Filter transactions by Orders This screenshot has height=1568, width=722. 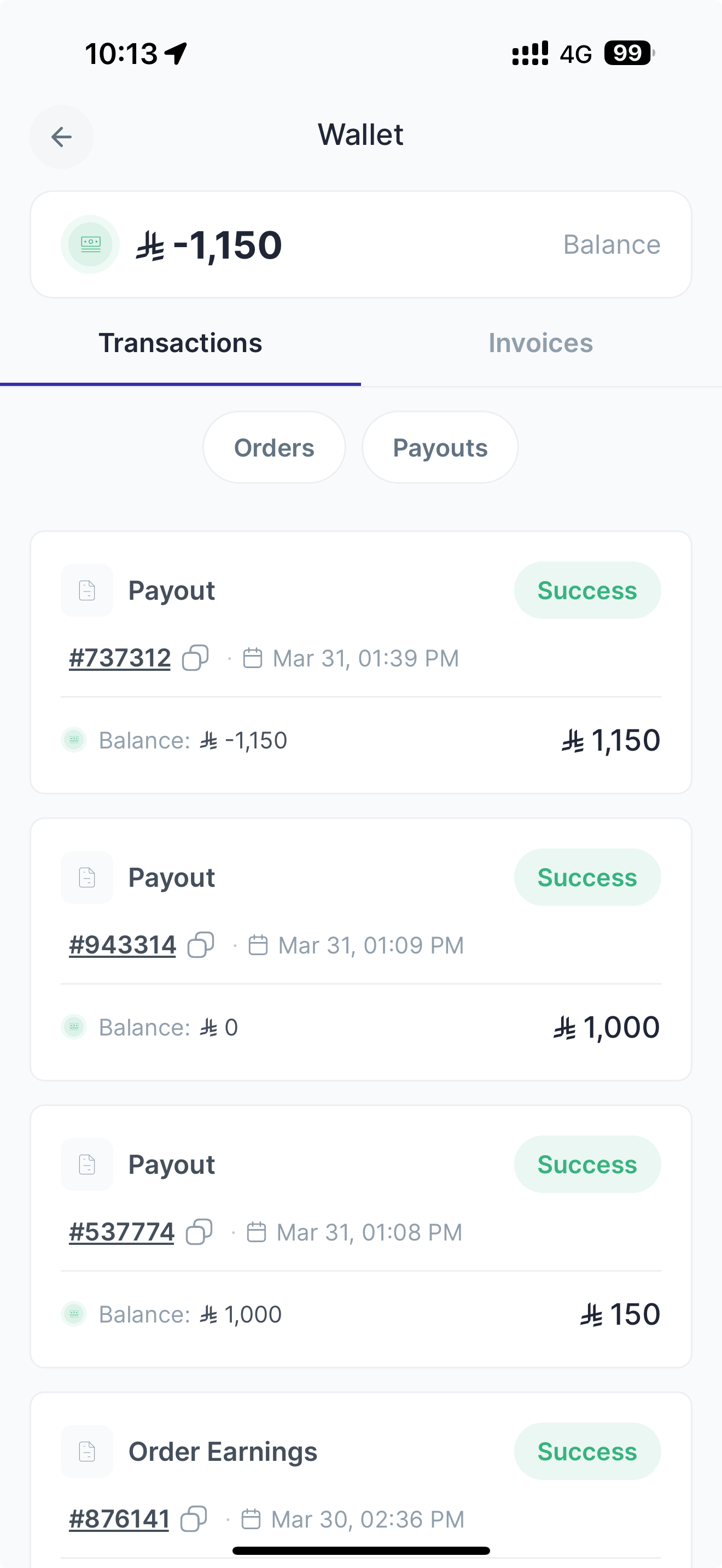point(274,447)
